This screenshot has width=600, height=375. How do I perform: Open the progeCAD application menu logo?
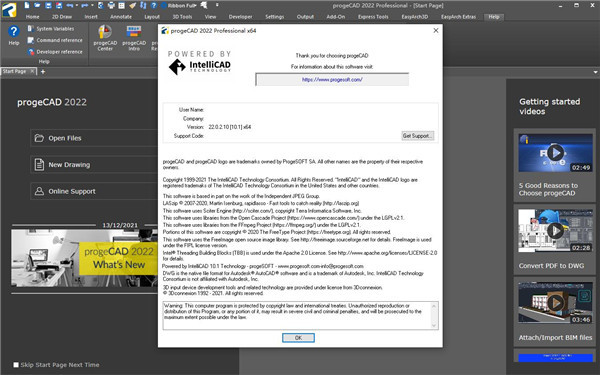pos(9,9)
